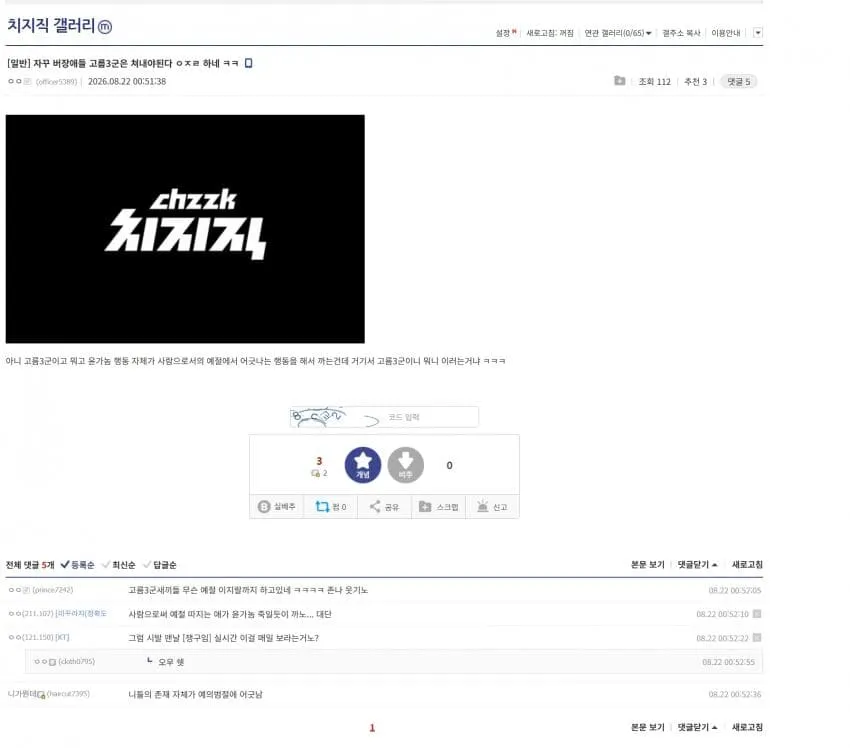850x748 pixels.
Task: Click bottom 새로고침 comments link
Action: pos(747,727)
